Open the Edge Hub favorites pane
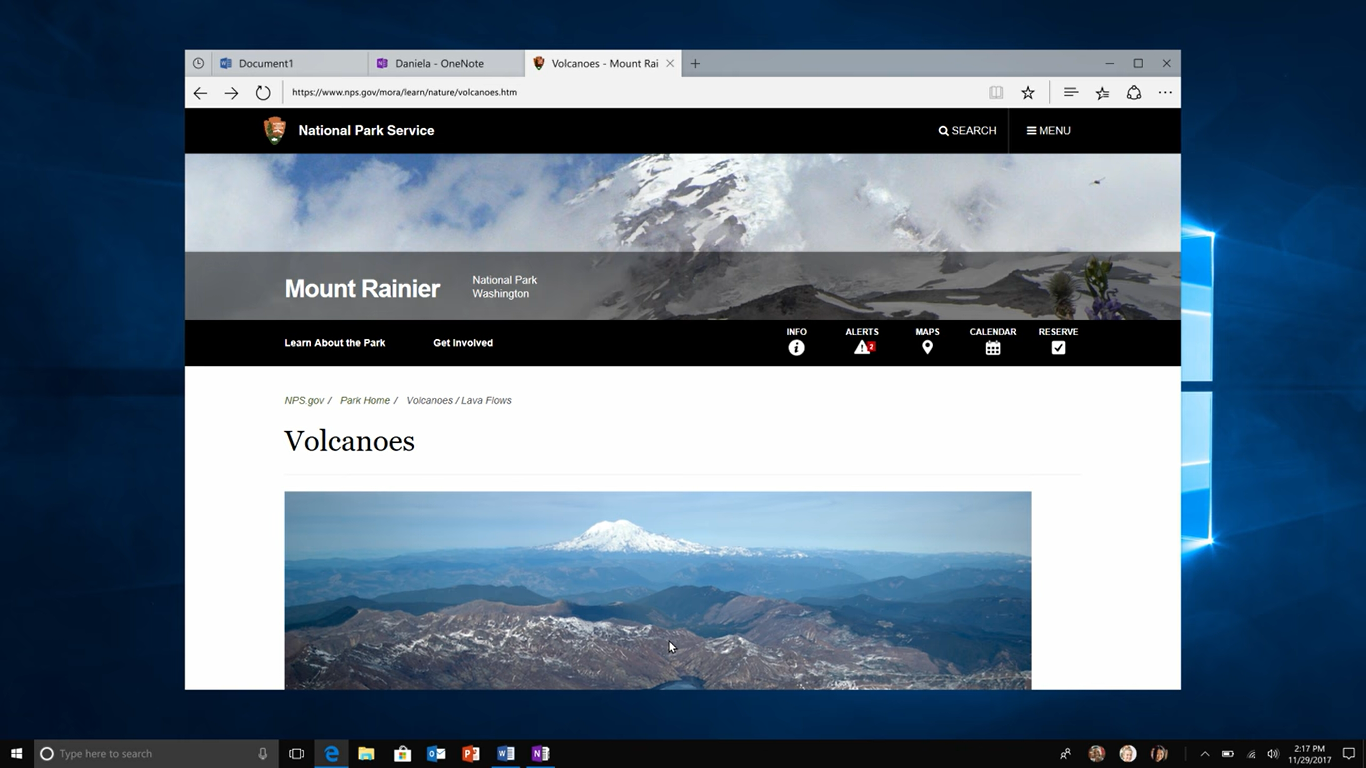The width and height of the screenshot is (1366, 768). pos(1070,92)
